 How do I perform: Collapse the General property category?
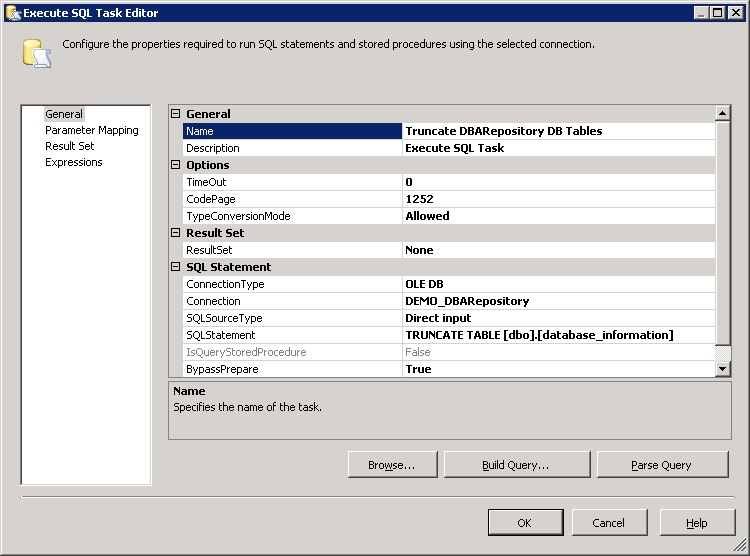[x=176, y=114]
